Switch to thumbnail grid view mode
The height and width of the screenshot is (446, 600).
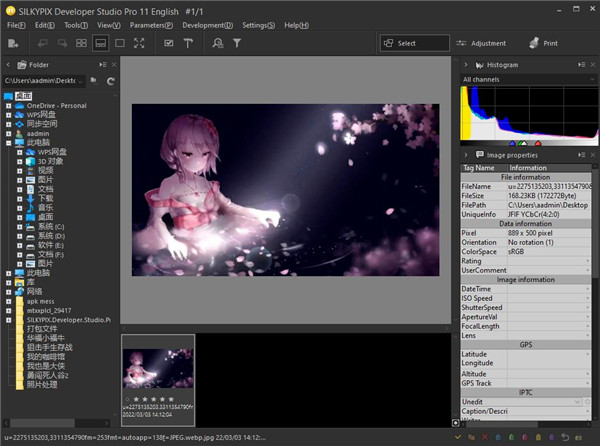[x=80, y=43]
